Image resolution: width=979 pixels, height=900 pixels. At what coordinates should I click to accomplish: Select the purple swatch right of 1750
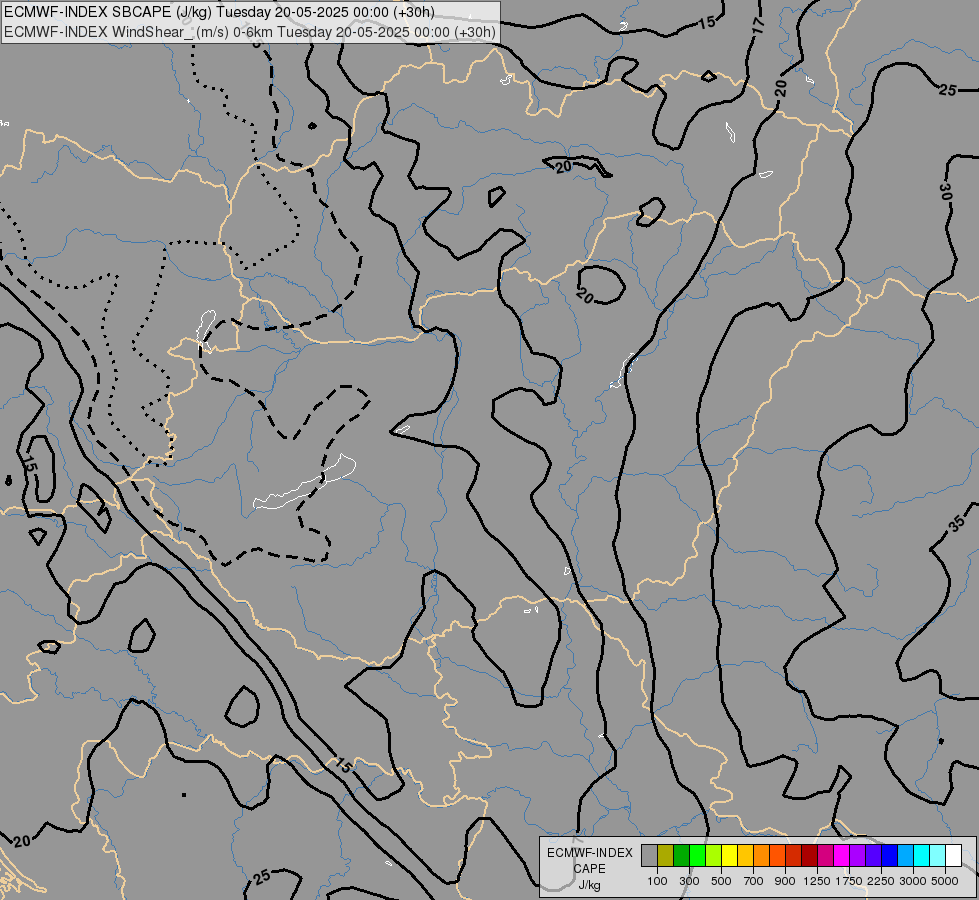coord(857,855)
